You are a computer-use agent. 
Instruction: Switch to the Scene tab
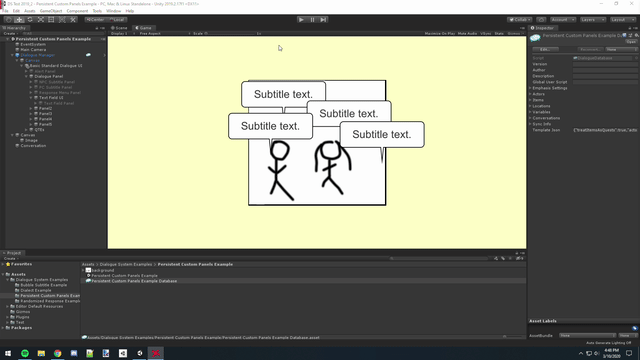(x=119, y=28)
